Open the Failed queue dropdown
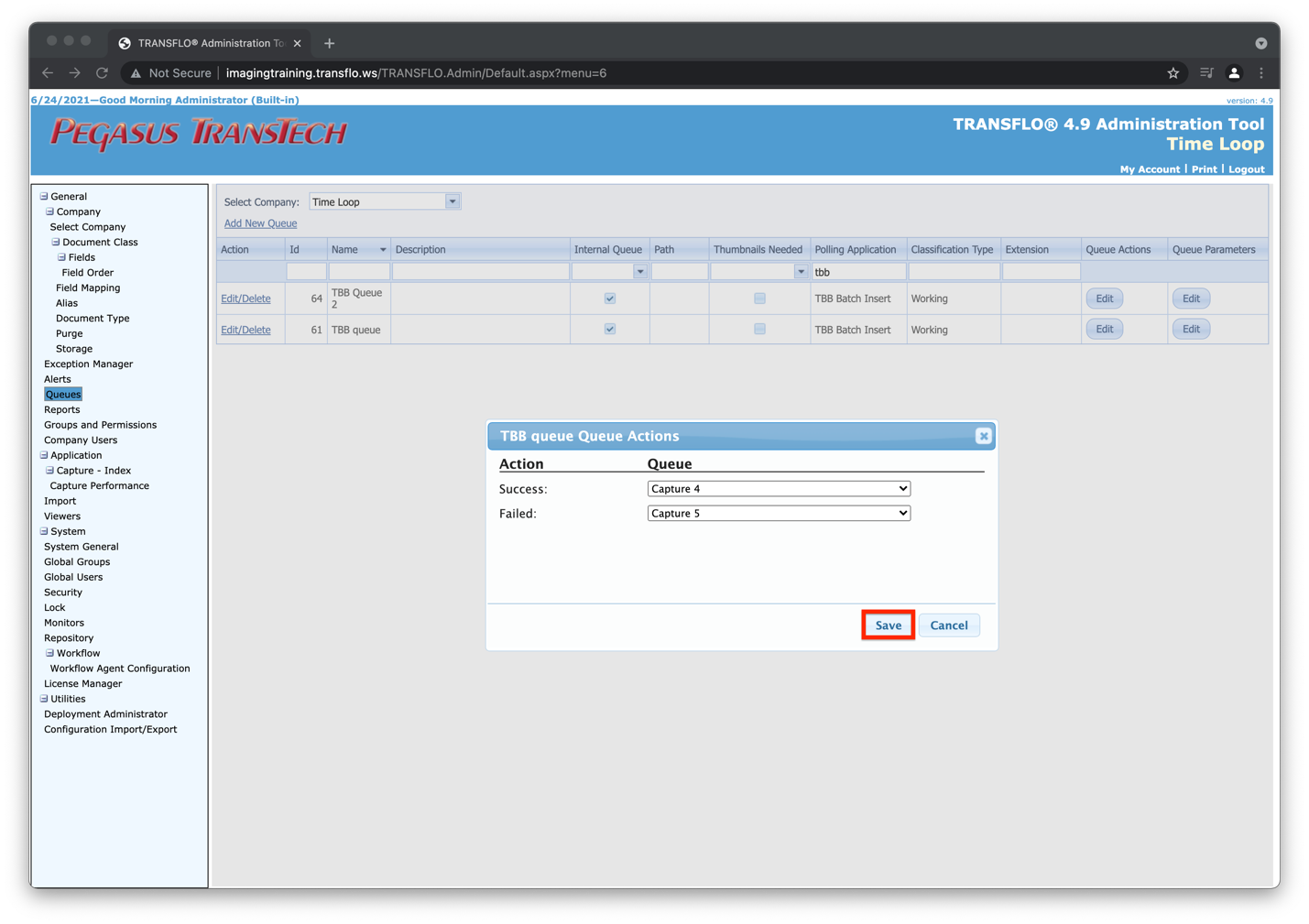 [x=779, y=514]
